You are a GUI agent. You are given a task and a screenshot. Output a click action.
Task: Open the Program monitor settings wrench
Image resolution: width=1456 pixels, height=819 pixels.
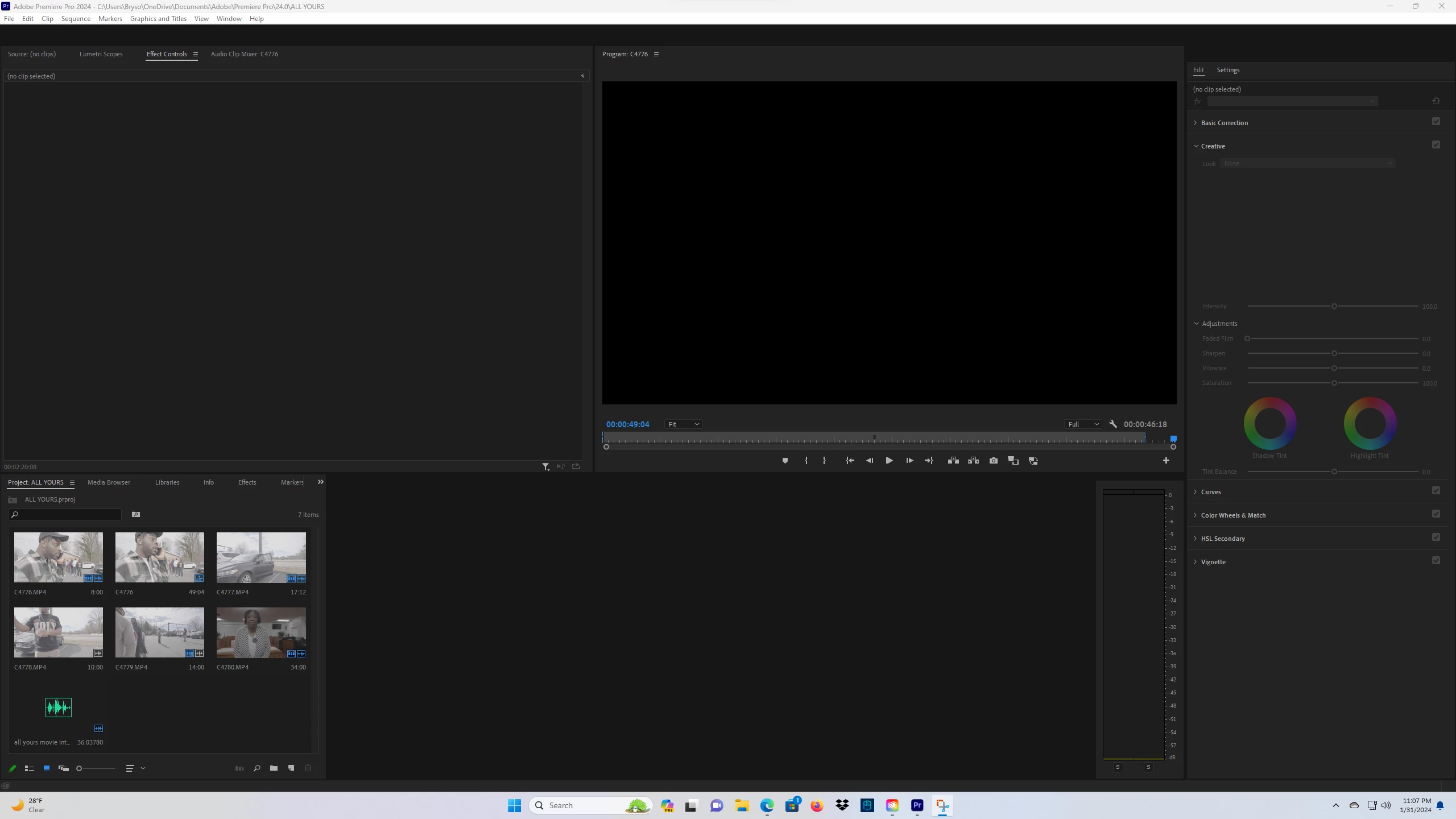(1113, 424)
